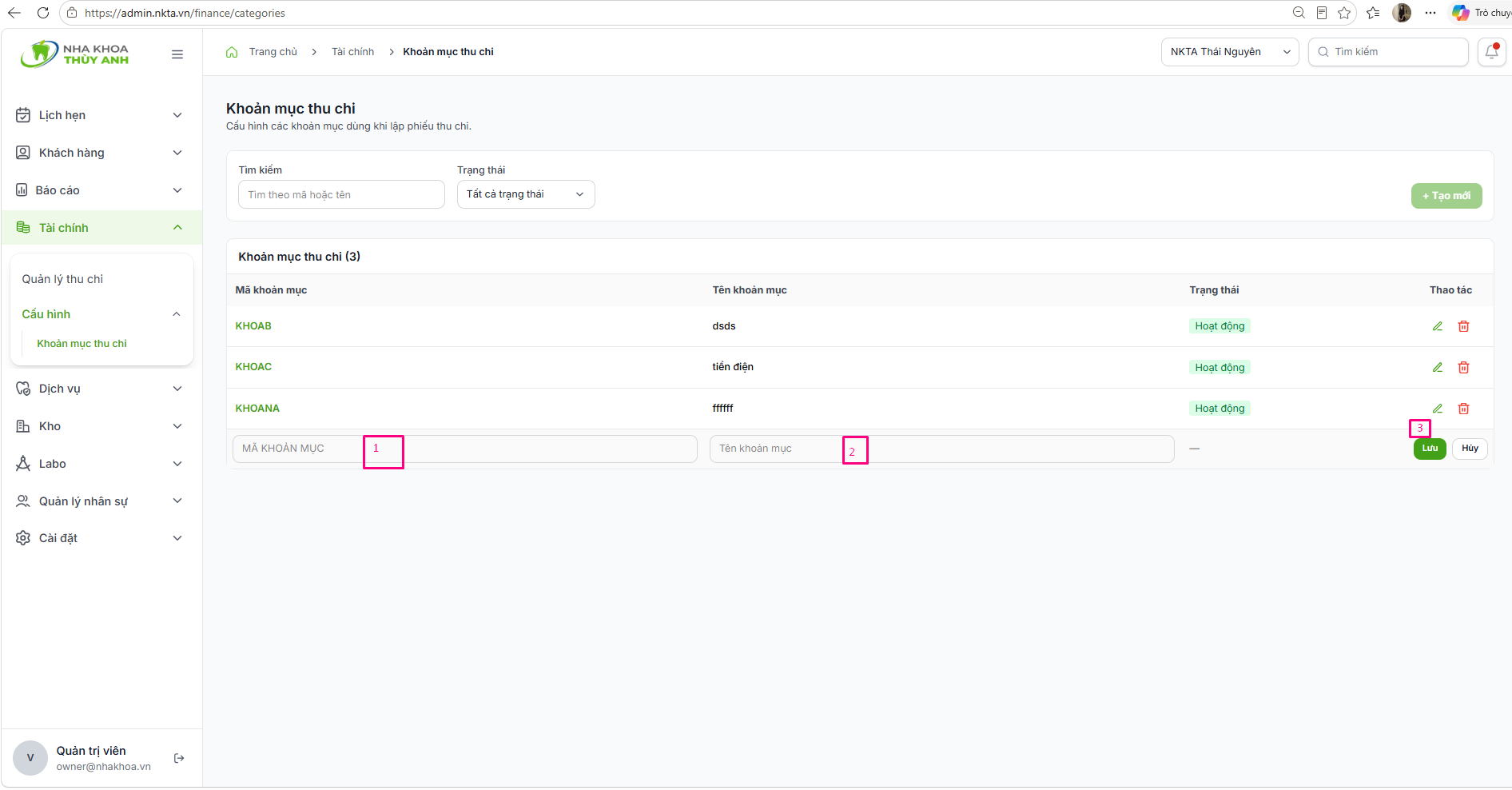Screen dimensions: 1512x790
Task: Click the home icon in breadcrumb
Action: click(232, 52)
